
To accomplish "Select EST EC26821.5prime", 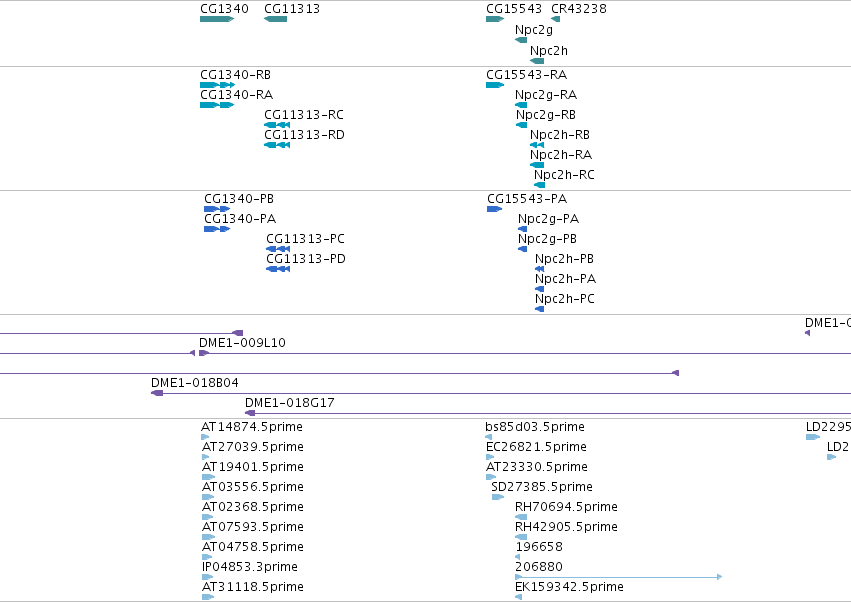I will click(490, 457).
